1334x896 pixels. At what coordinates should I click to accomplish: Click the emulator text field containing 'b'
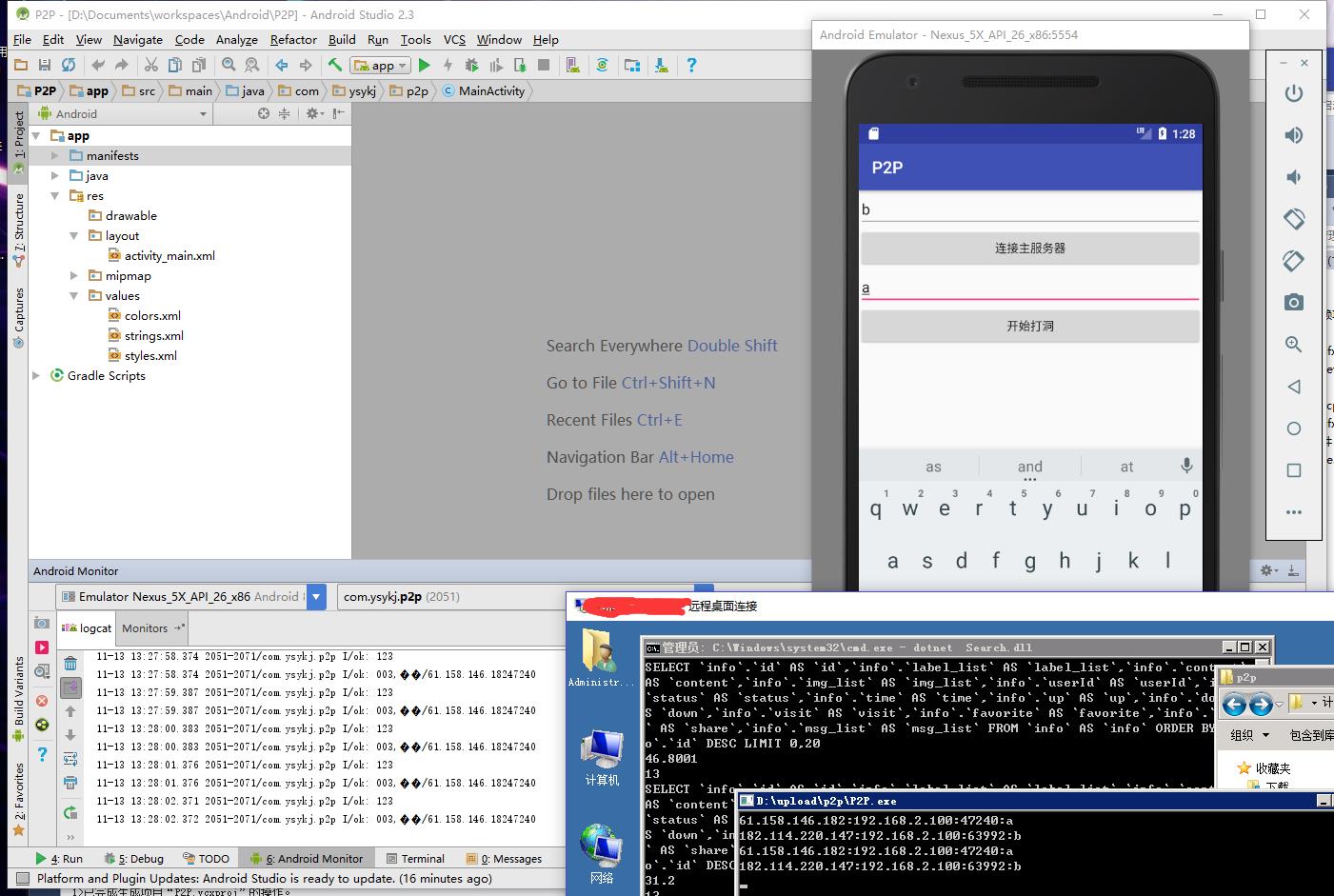click(1030, 209)
